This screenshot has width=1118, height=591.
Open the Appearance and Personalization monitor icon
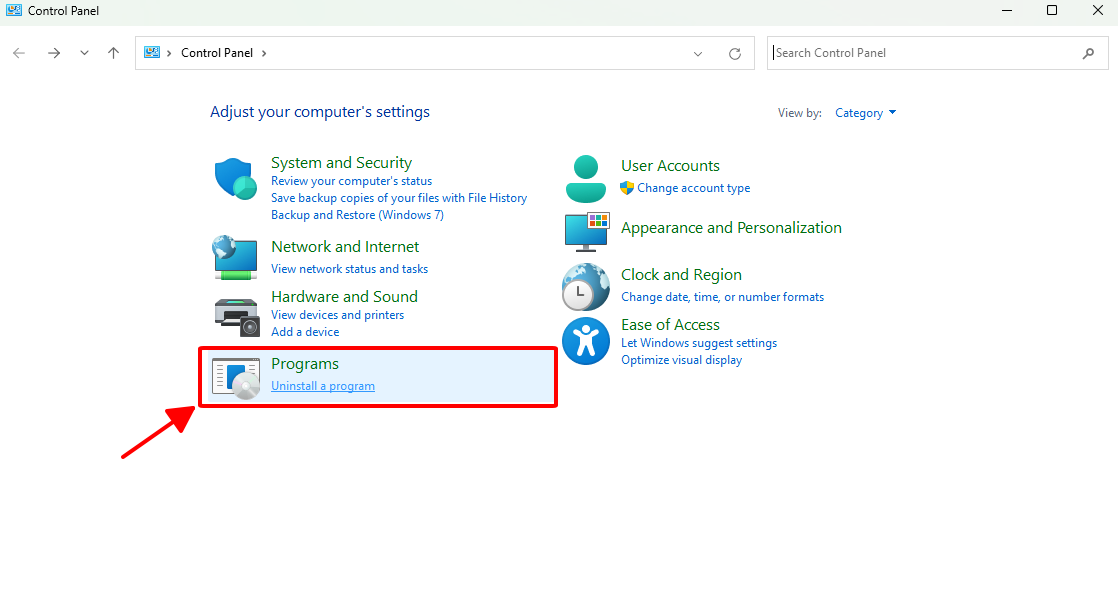pos(585,230)
